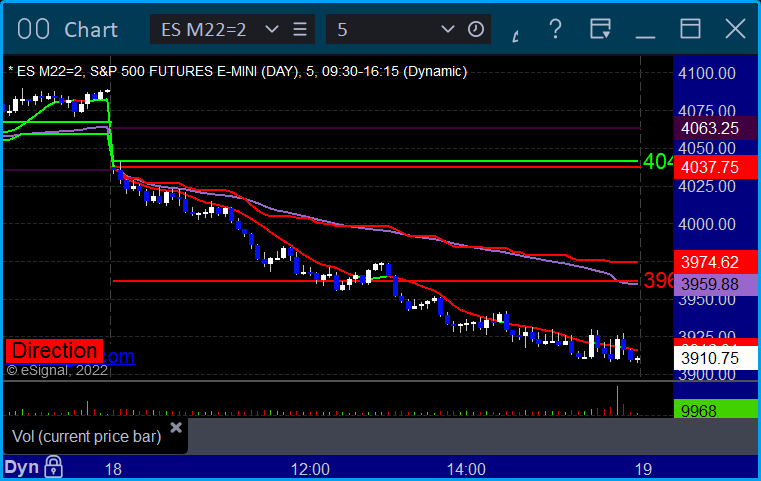The width and height of the screenshot is (761, 481).
Task: Open the symbol dropdown for ES M22=2
Action: [272, 29]
